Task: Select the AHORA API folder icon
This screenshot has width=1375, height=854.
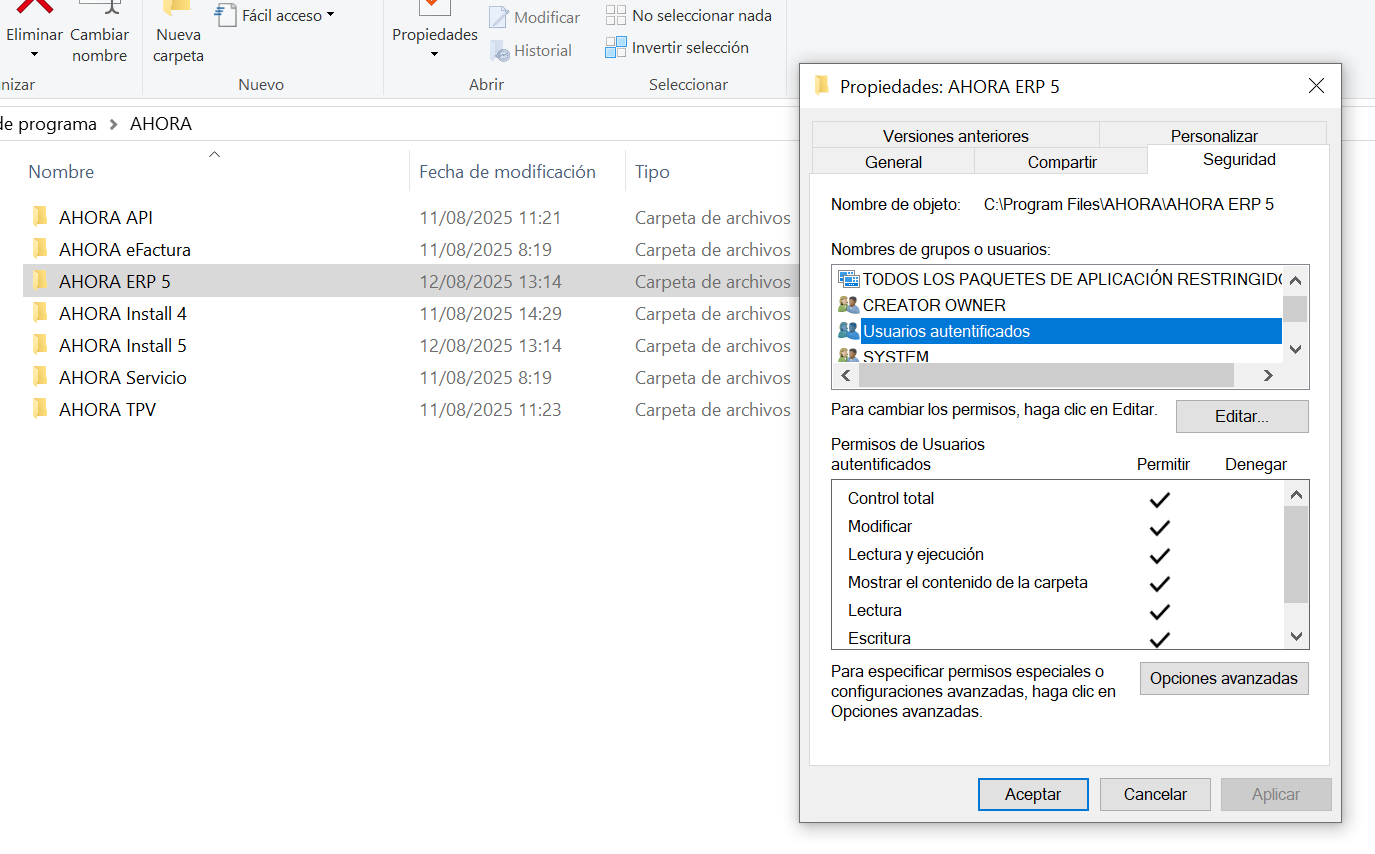Action: pyautogui.click(x=40, y=217)
